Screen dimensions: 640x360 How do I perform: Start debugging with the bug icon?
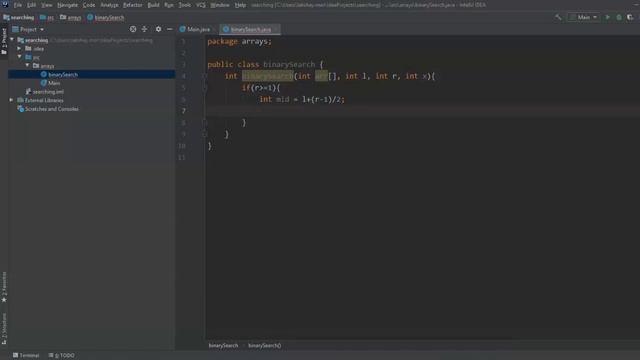coord(619,17)
